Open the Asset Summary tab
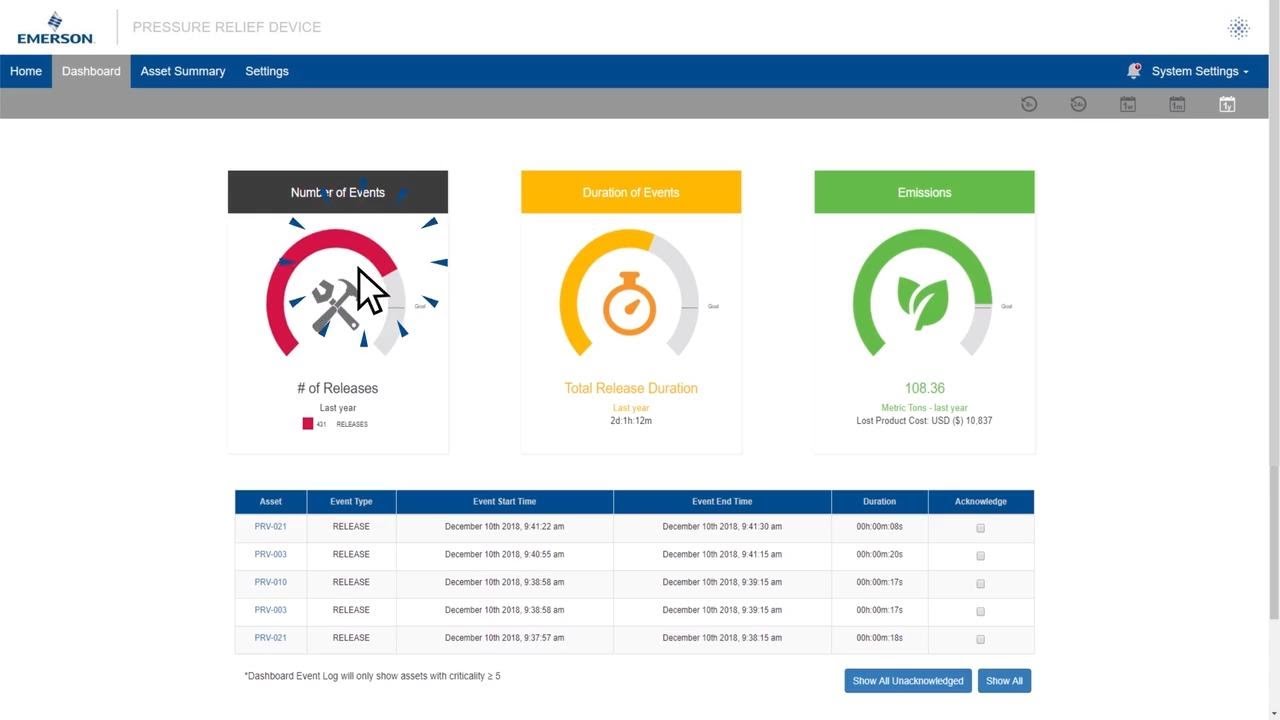Screen dimensions: 1280x720 (x=183, y=71)
